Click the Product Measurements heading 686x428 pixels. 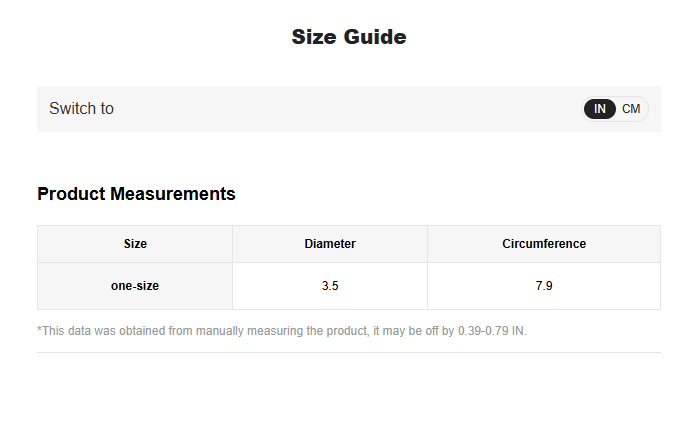tap(136, 194)
